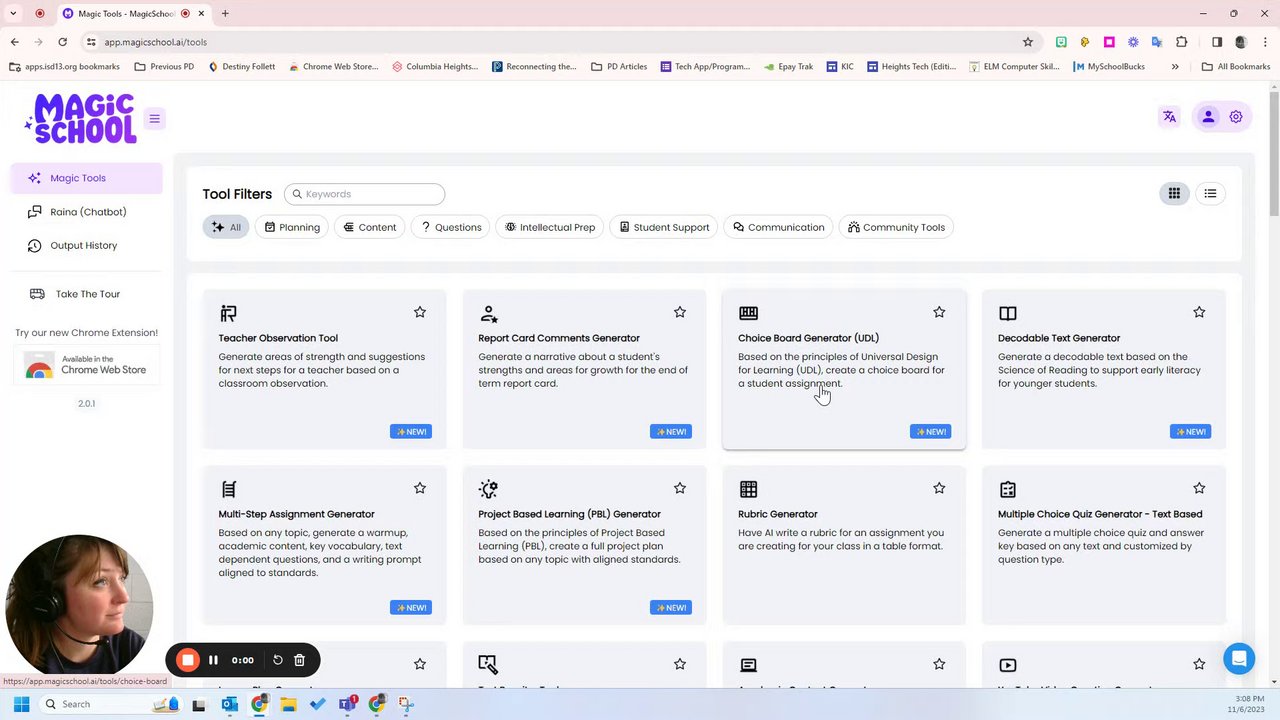This screenshot has height=720, width=1280.
Task: Reload the page in Chrome
Action: pyautogui.click(x=62, y=42)
